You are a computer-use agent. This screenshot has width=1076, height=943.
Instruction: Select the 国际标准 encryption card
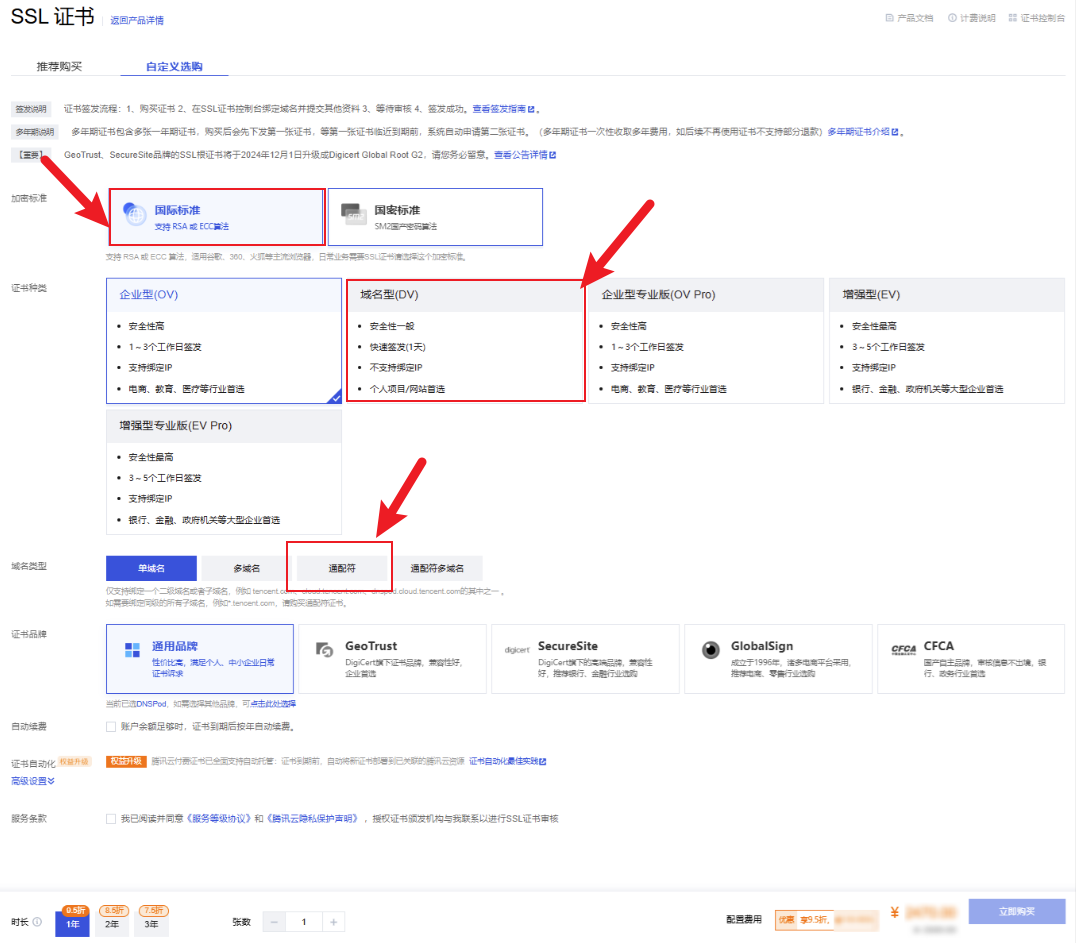pyautogui.click(x=217, y=217)
